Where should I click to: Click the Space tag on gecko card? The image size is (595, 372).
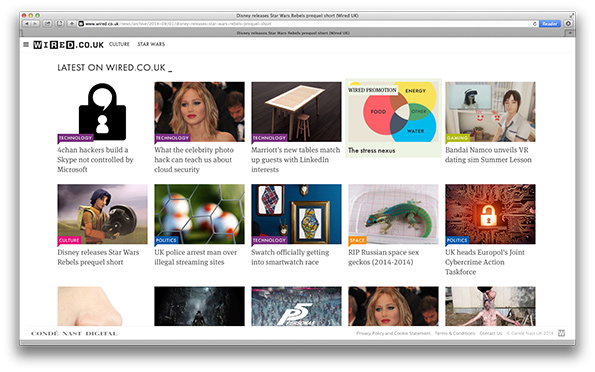pos(357,240)
